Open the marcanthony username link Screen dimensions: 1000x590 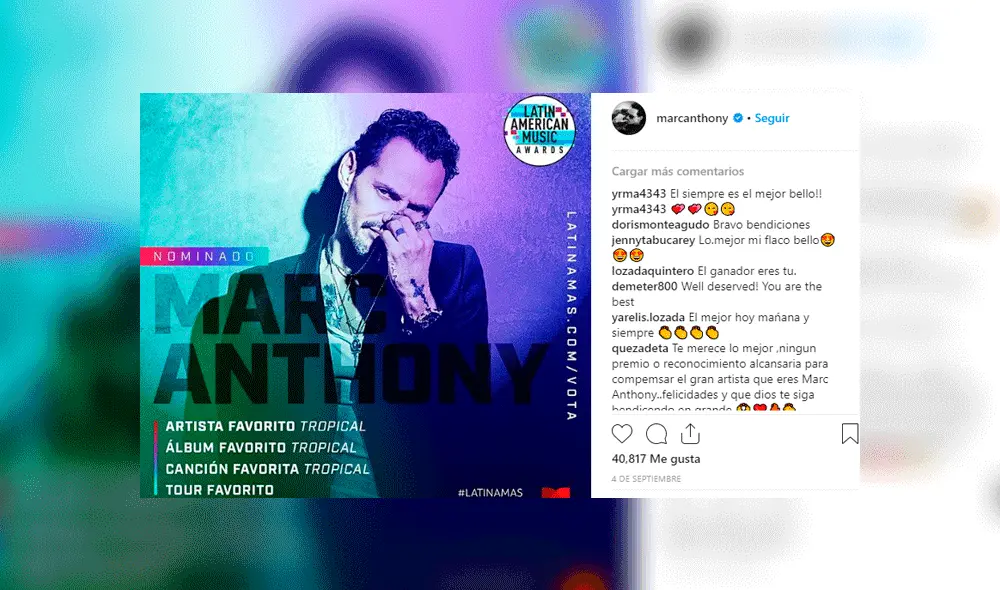[692, 118]
